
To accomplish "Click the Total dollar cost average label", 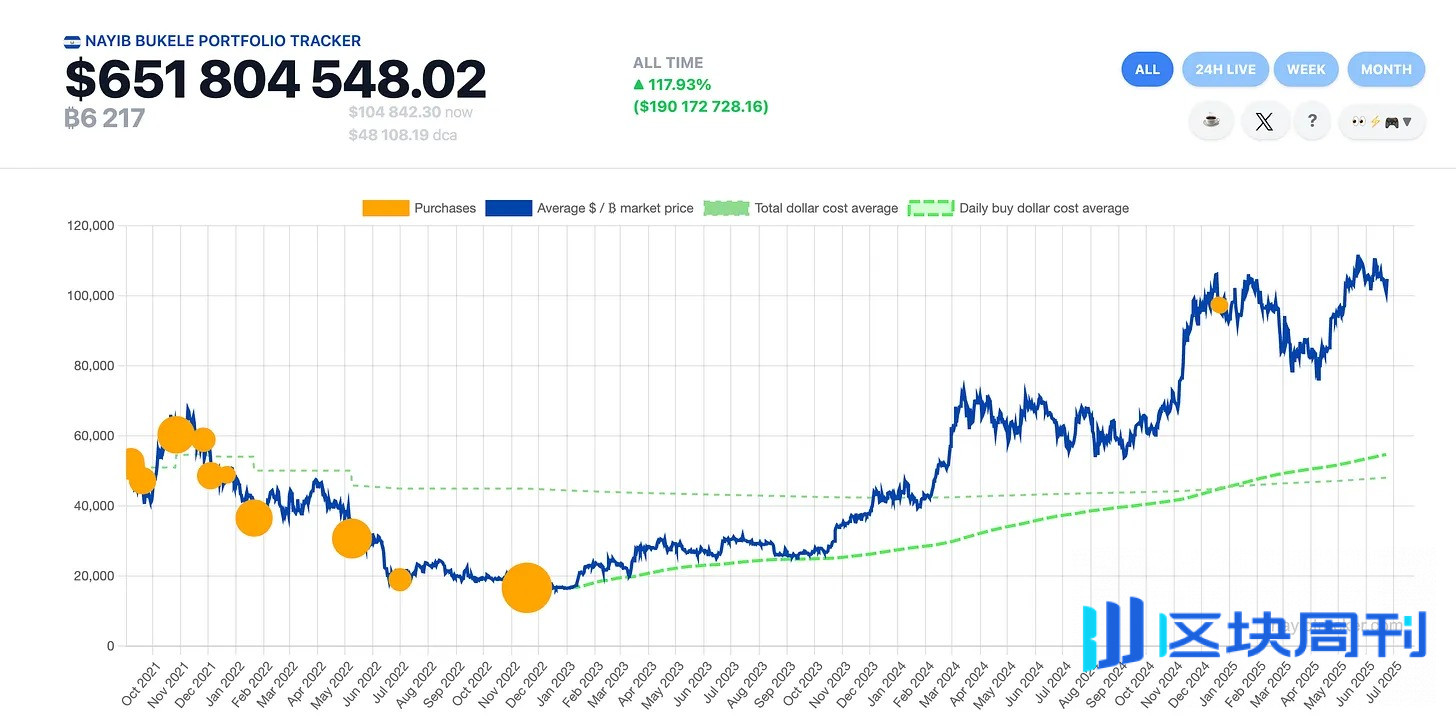I will (x=826, y=208).
